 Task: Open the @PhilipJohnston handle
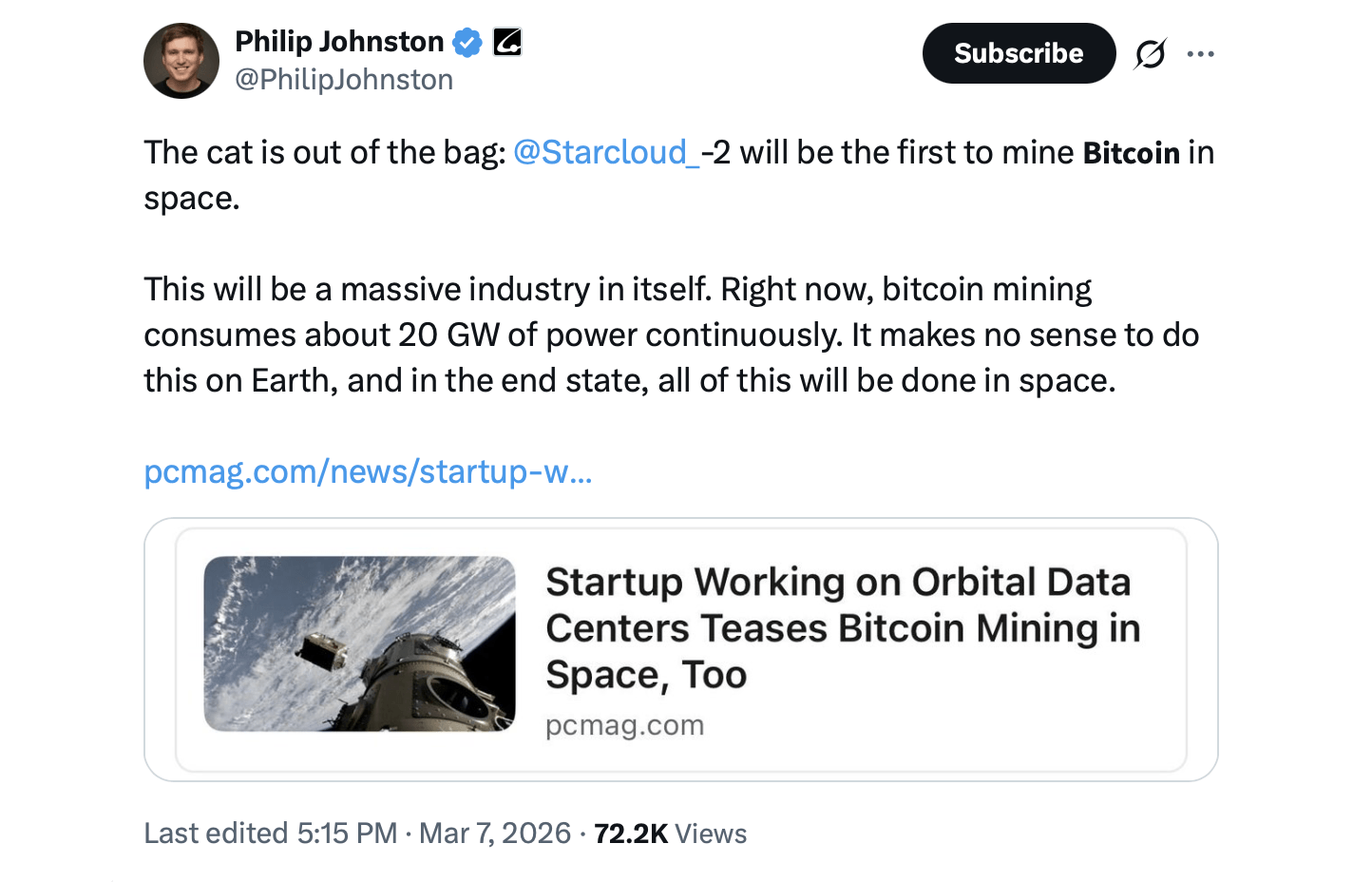coord(344,79)
